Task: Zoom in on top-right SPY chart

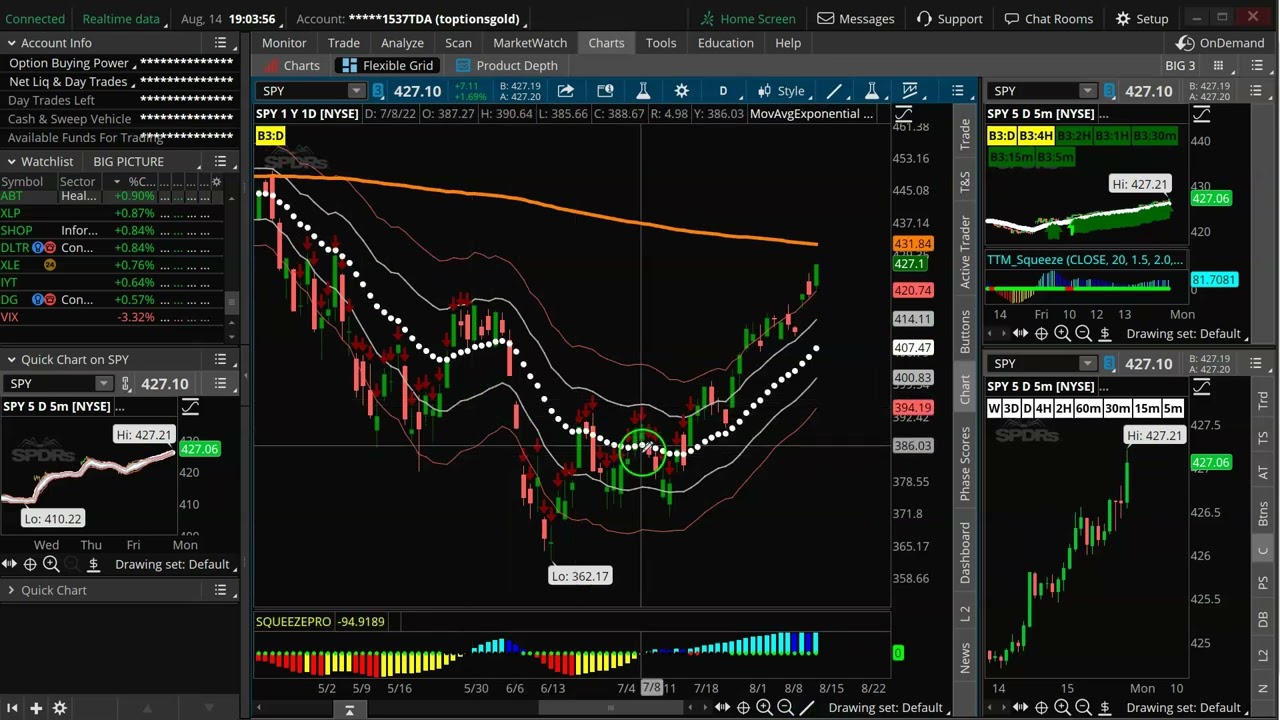Action: (1062, 334)
